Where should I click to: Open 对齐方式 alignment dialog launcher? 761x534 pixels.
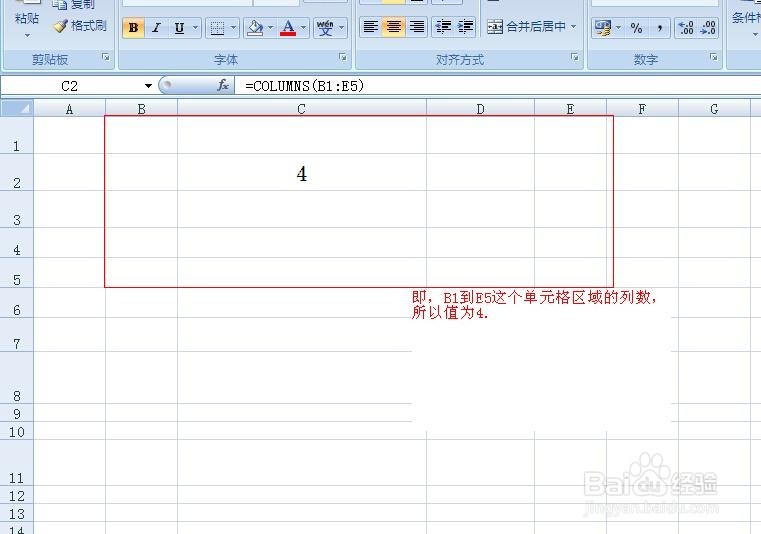pyautogui.click(x=575, y=57)
